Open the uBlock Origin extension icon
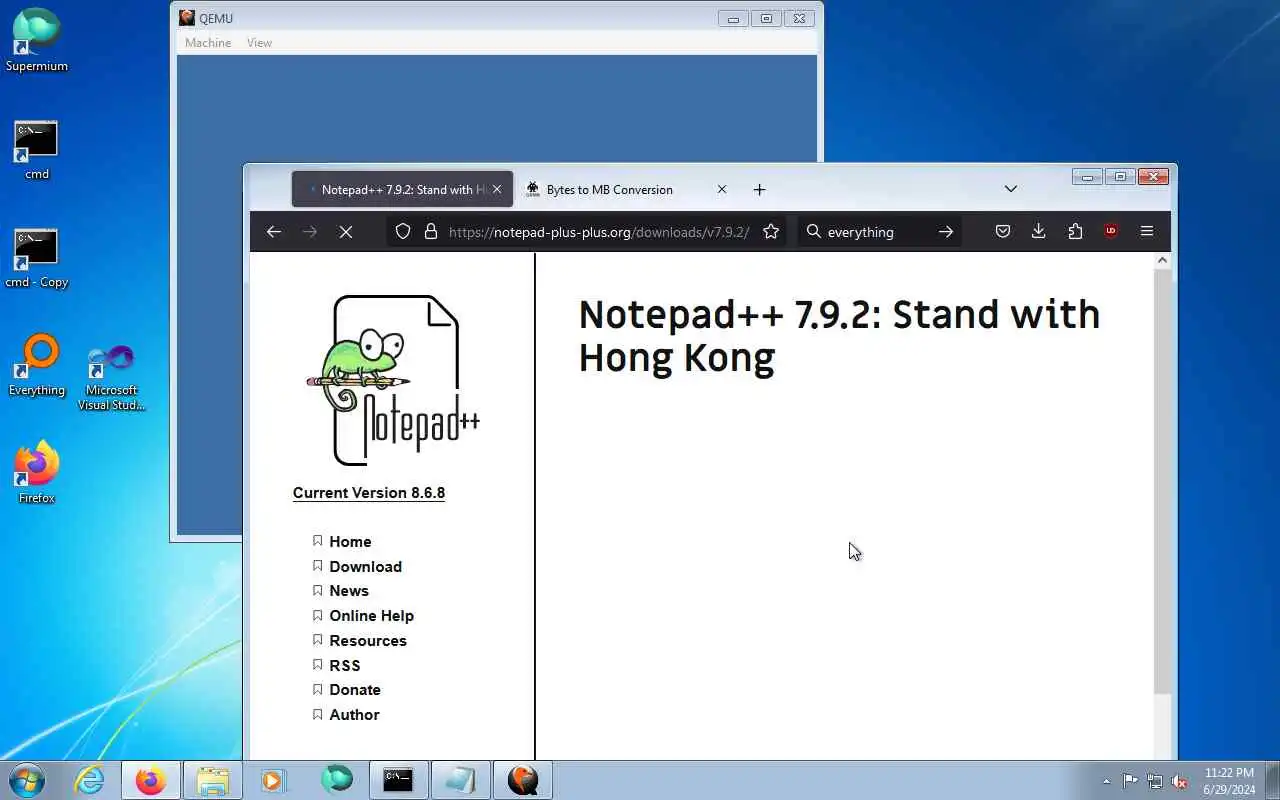1280x800 pixels. (1111, 231)
